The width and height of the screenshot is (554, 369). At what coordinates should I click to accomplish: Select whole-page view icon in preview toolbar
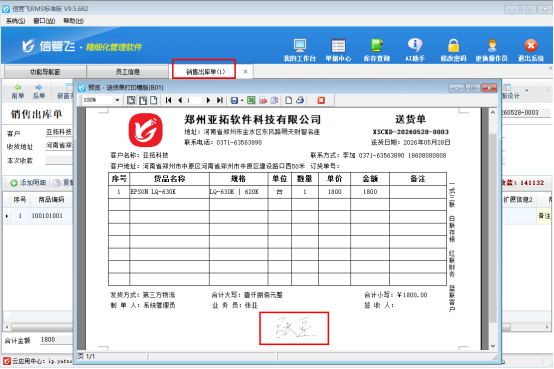[x=131, y=100]
